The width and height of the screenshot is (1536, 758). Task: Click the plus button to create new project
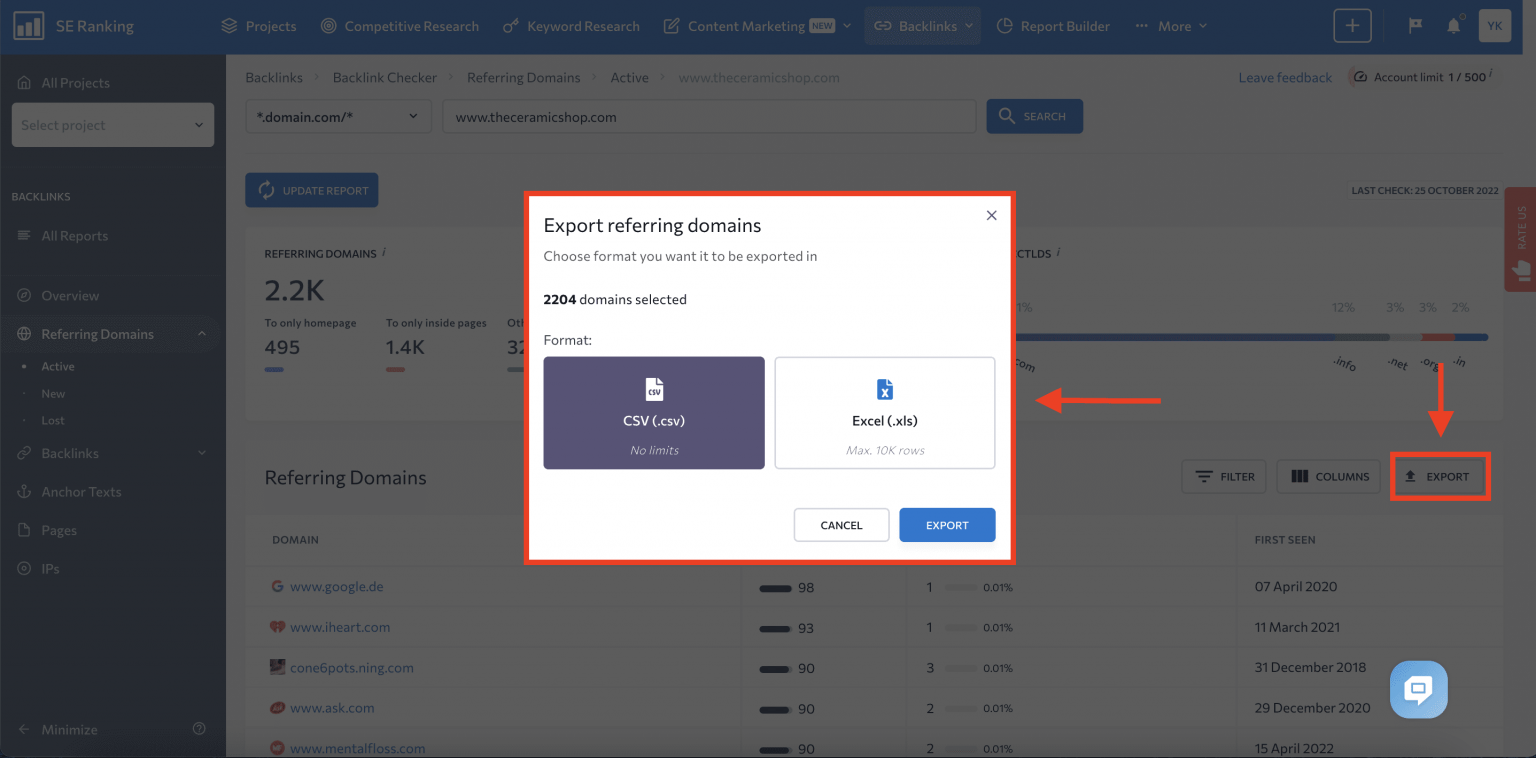point(1352,25)
